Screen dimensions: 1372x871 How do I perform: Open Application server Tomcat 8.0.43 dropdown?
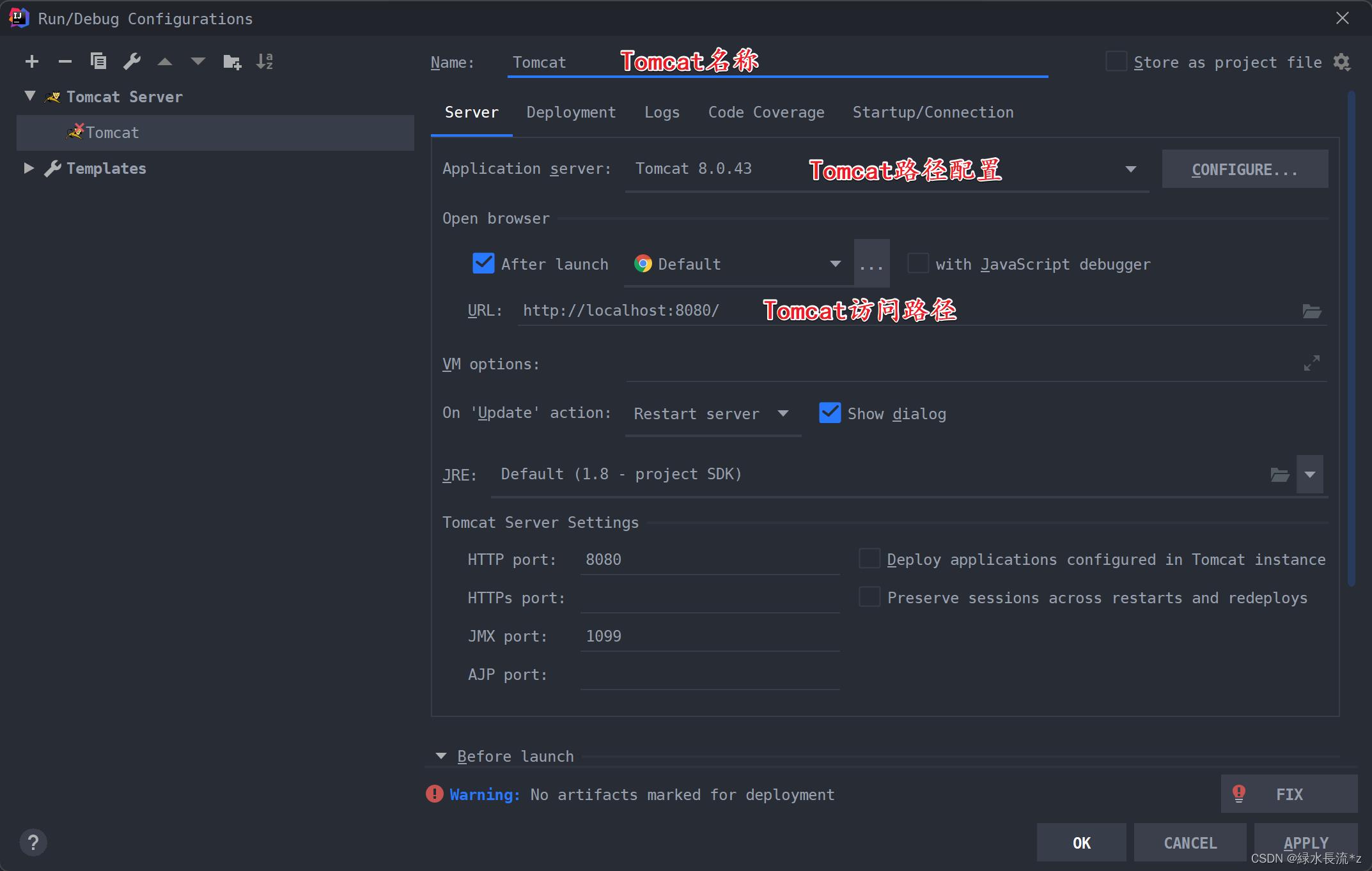(x=1130, y=169)
